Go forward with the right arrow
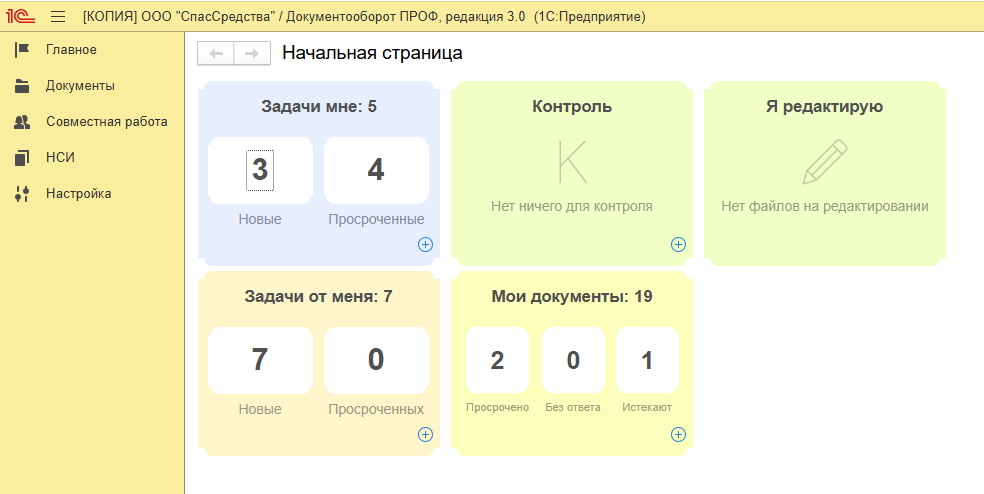 (x=252, y=53)
